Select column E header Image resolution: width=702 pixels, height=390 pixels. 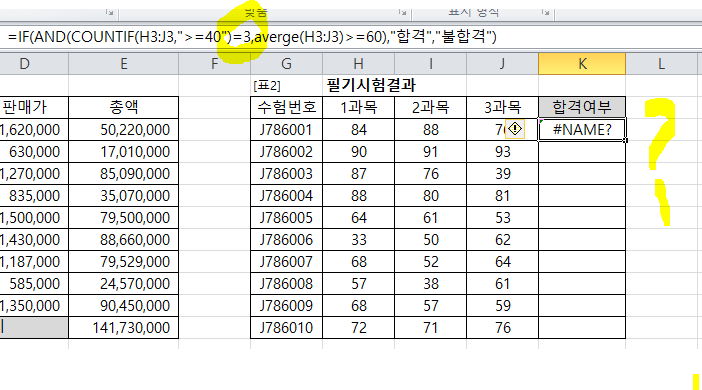point(124,64)
